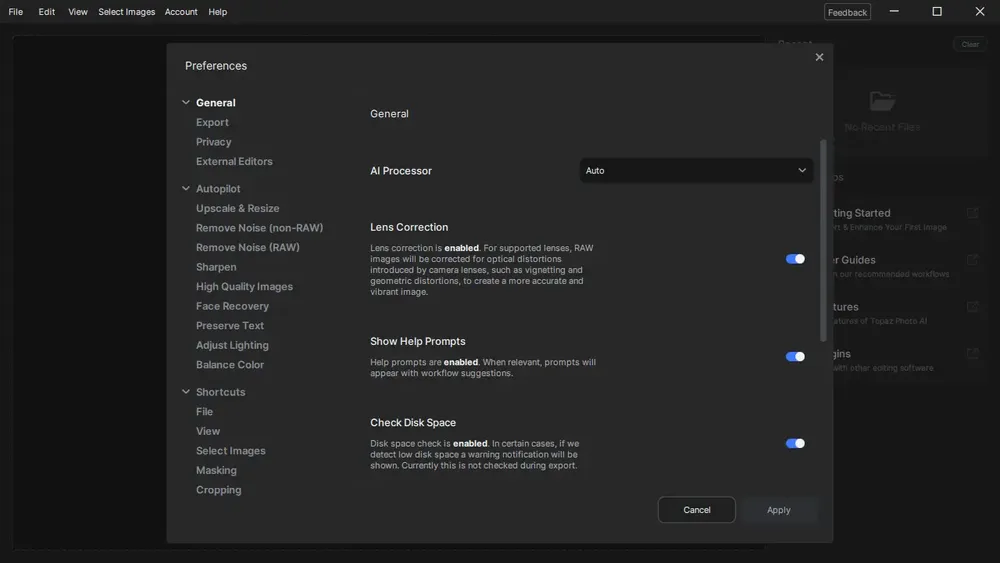Click the external link icon beside Features

(x=972, y=307)
